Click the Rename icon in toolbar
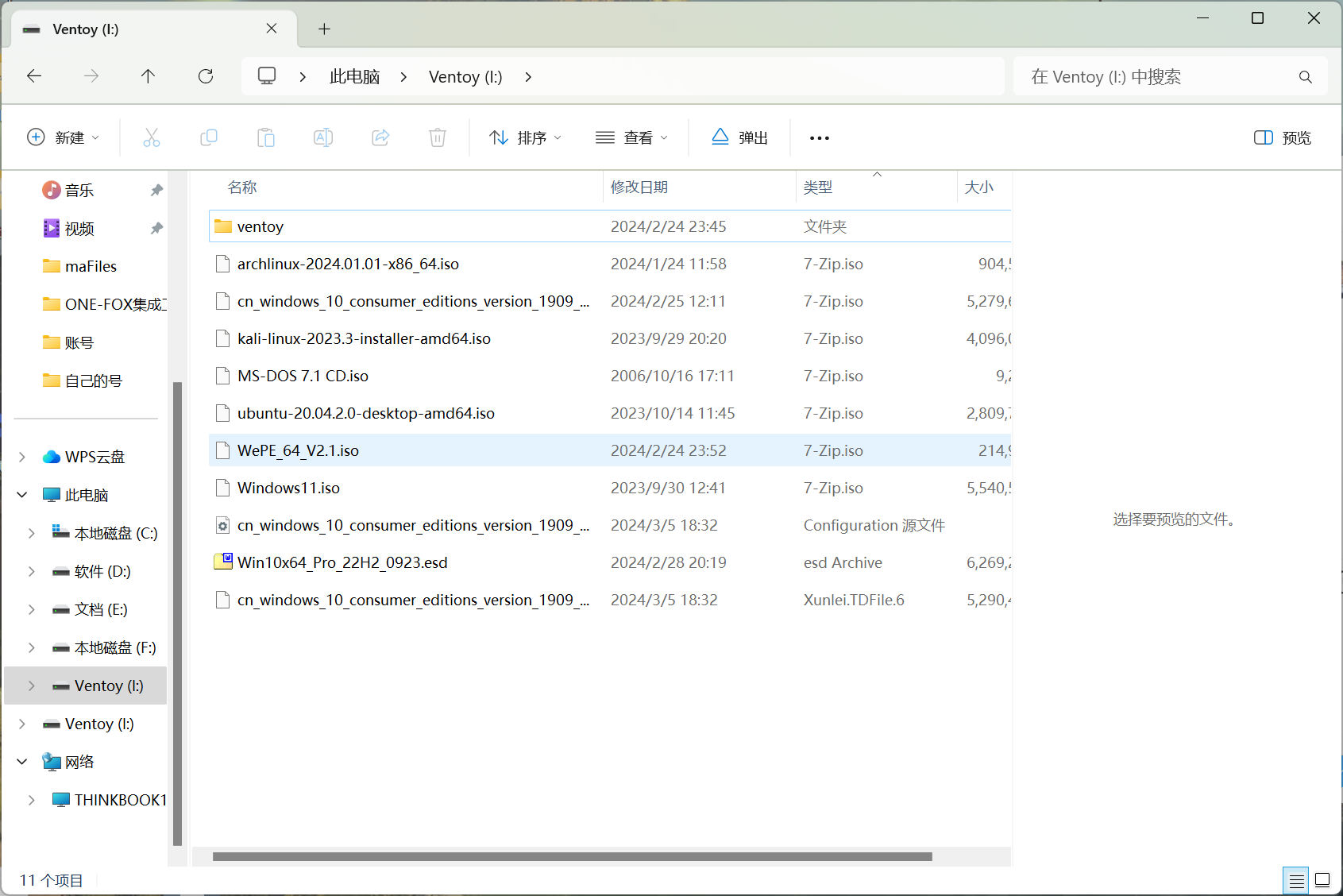 click(x=322, y=137)
